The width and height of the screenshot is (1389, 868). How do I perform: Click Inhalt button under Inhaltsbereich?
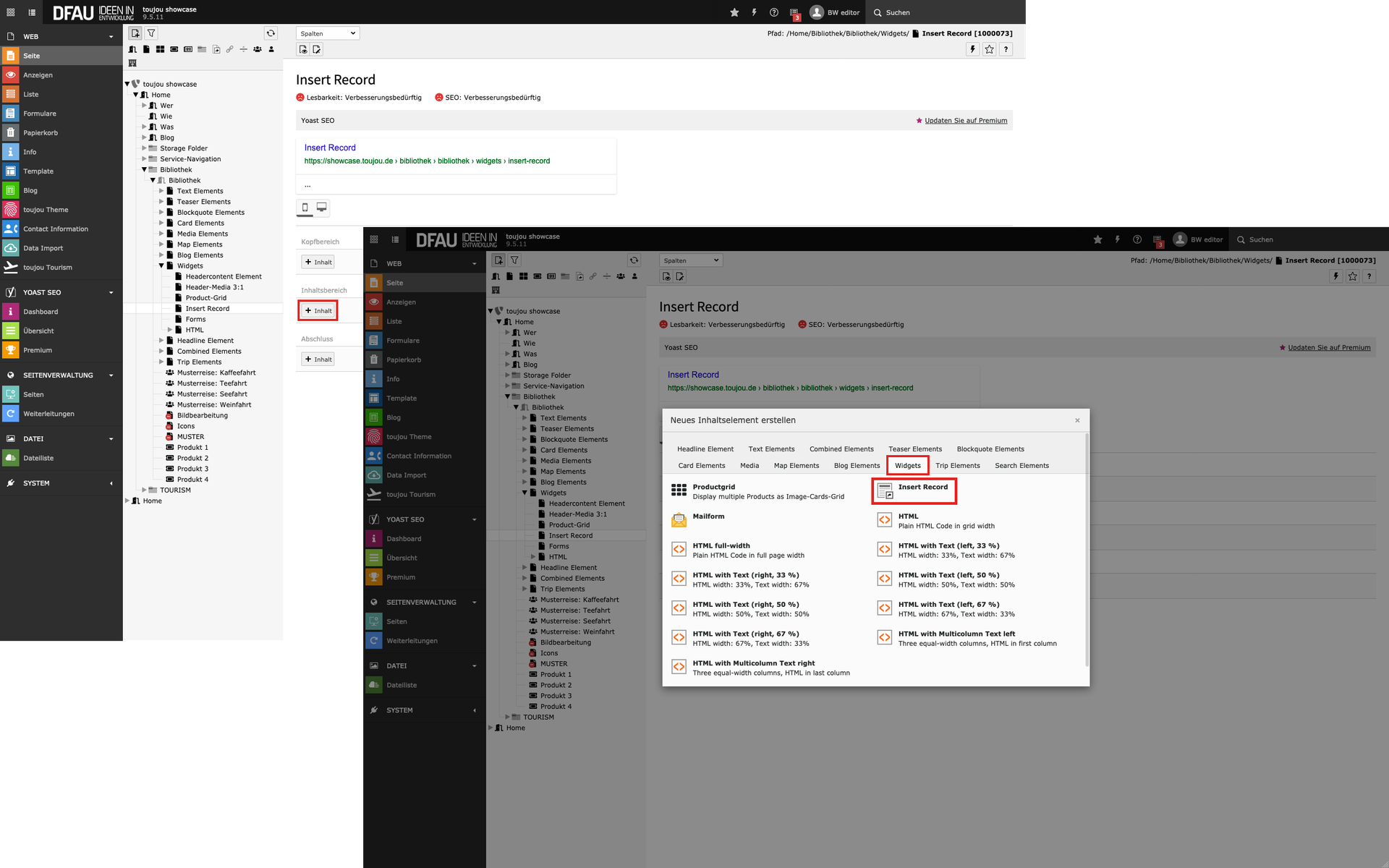coord(318,311)
